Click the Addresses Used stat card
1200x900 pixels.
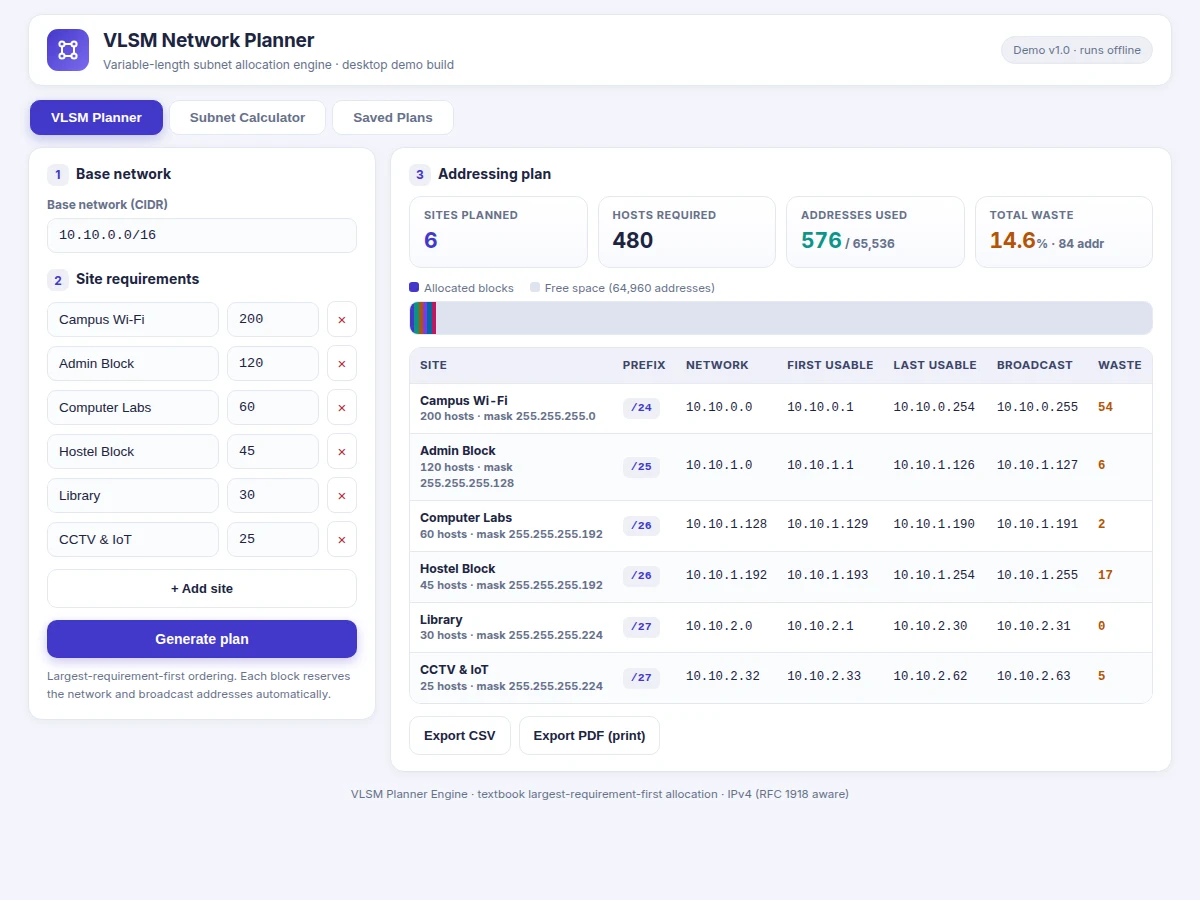(876, 232)
